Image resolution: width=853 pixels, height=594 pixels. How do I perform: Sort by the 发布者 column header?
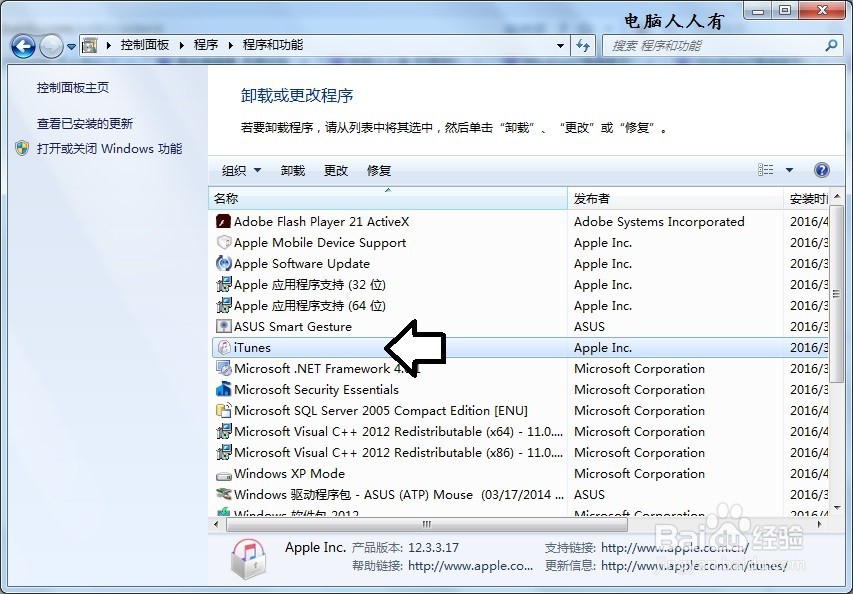[x=675, y=199]
